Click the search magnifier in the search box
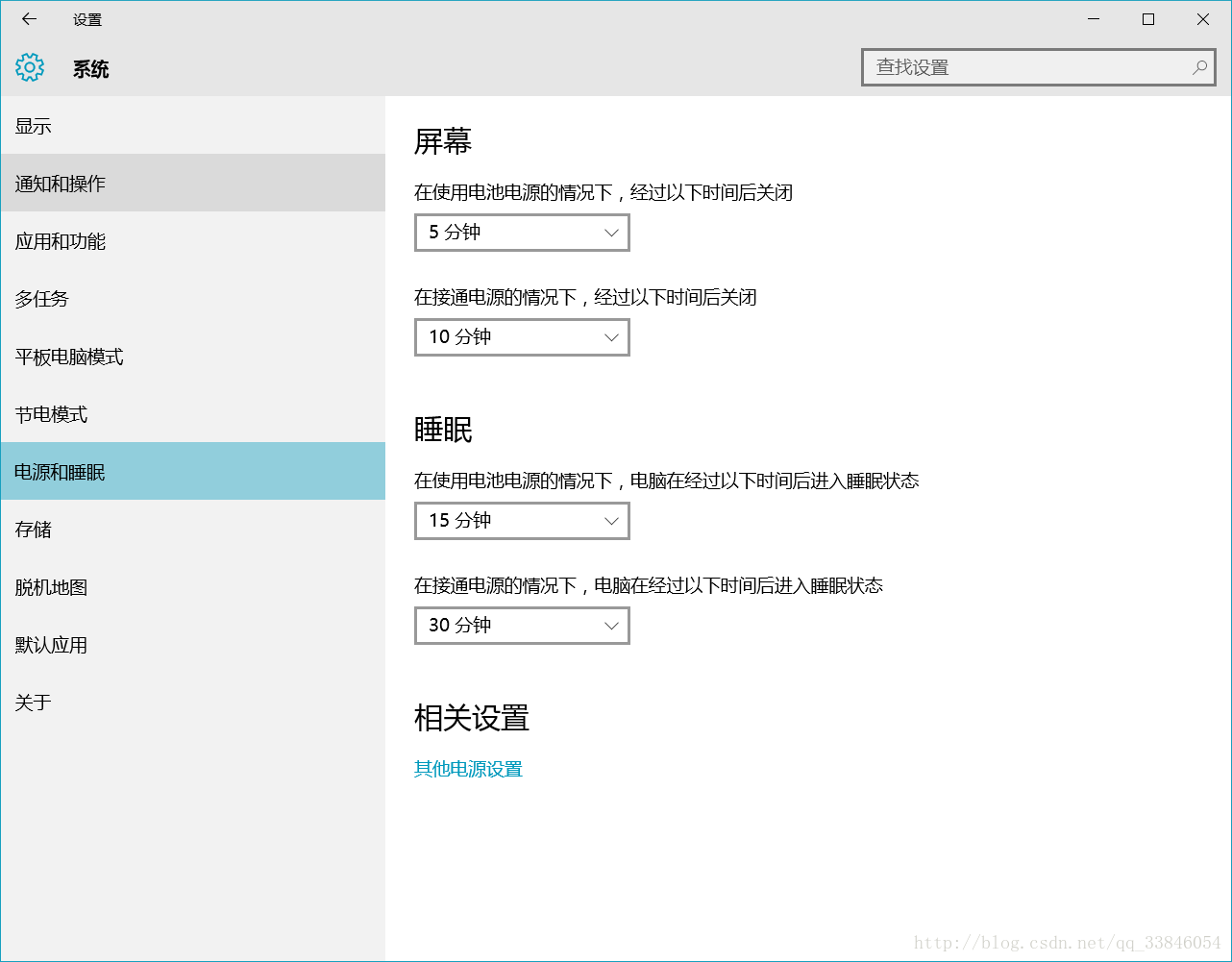The height and width of the screenshot is (962, 1232). point(1198,67)
